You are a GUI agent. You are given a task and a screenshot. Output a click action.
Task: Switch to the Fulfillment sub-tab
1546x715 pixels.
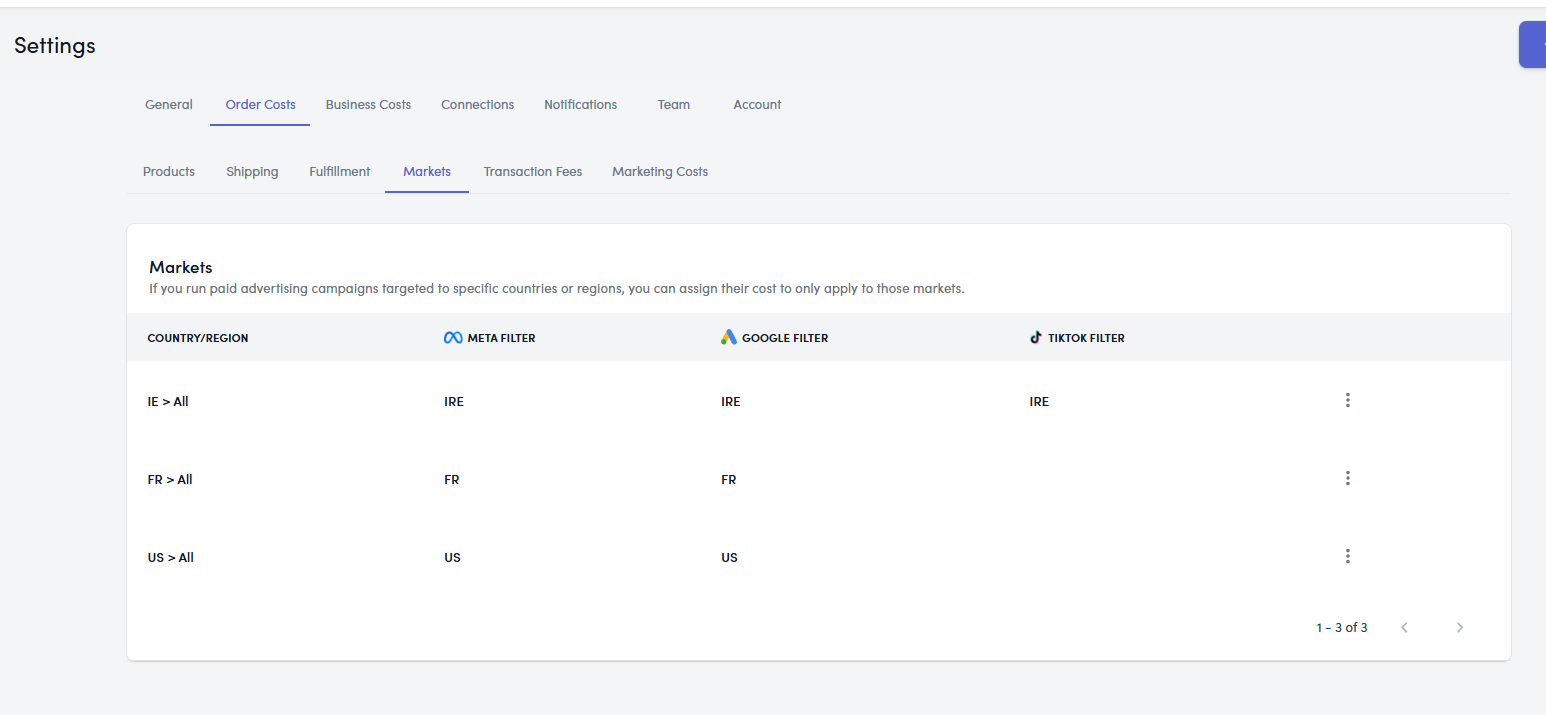tap(340, 172)
